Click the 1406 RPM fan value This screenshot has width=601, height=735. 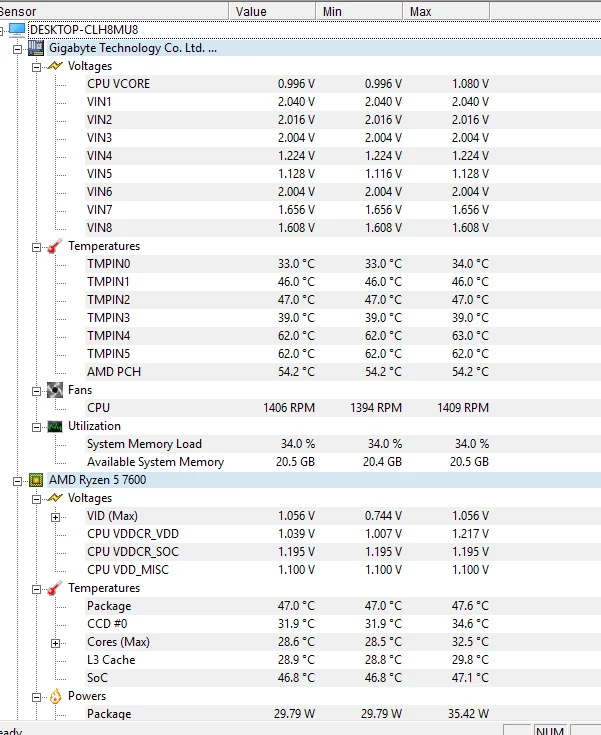(289, 408)
